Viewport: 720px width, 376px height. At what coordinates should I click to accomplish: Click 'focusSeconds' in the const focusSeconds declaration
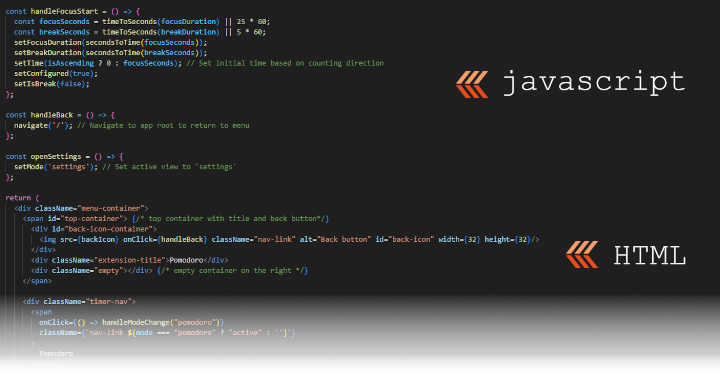tap(64, 22)
